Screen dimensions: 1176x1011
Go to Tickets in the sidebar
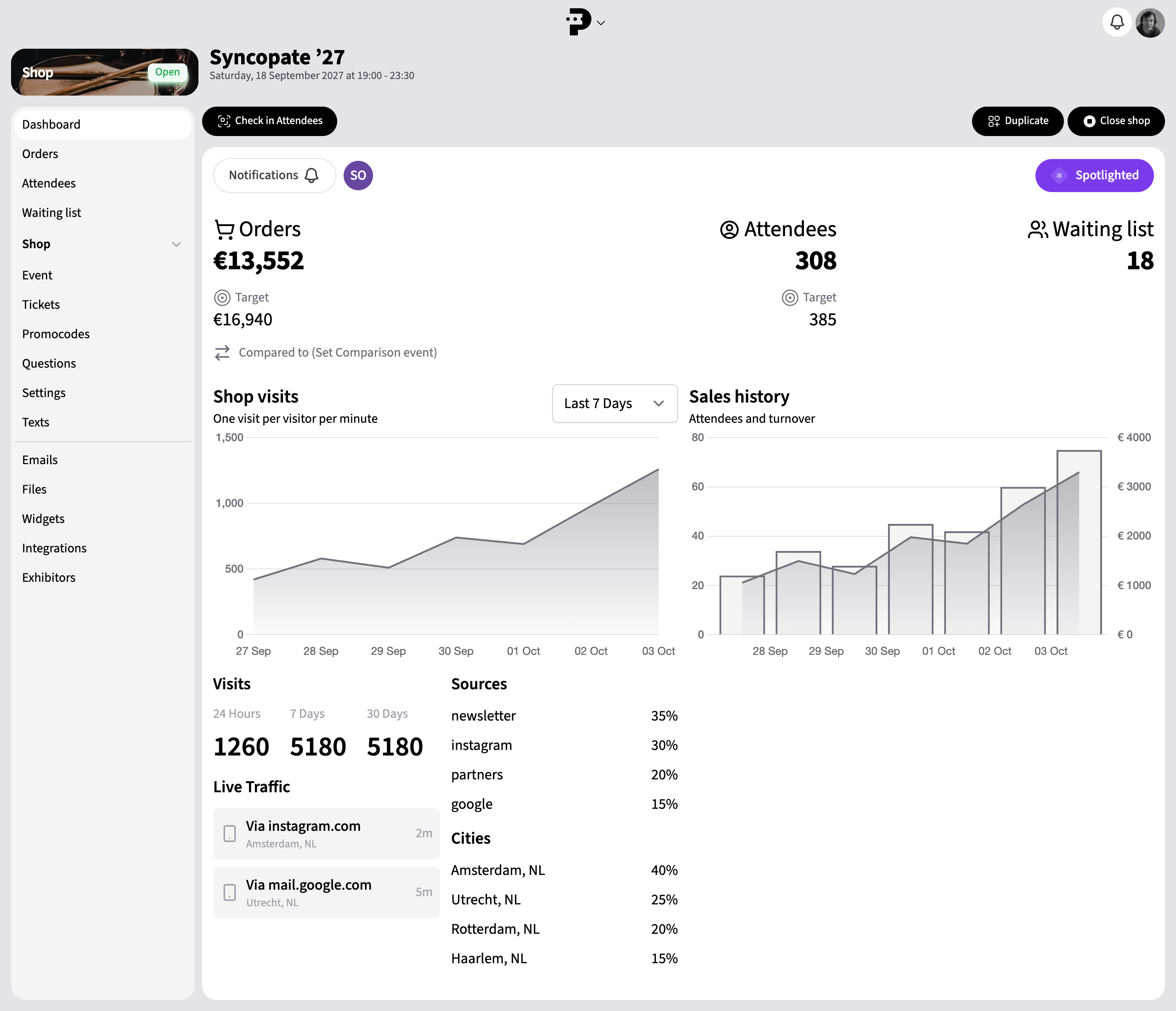tap(102, 305)
